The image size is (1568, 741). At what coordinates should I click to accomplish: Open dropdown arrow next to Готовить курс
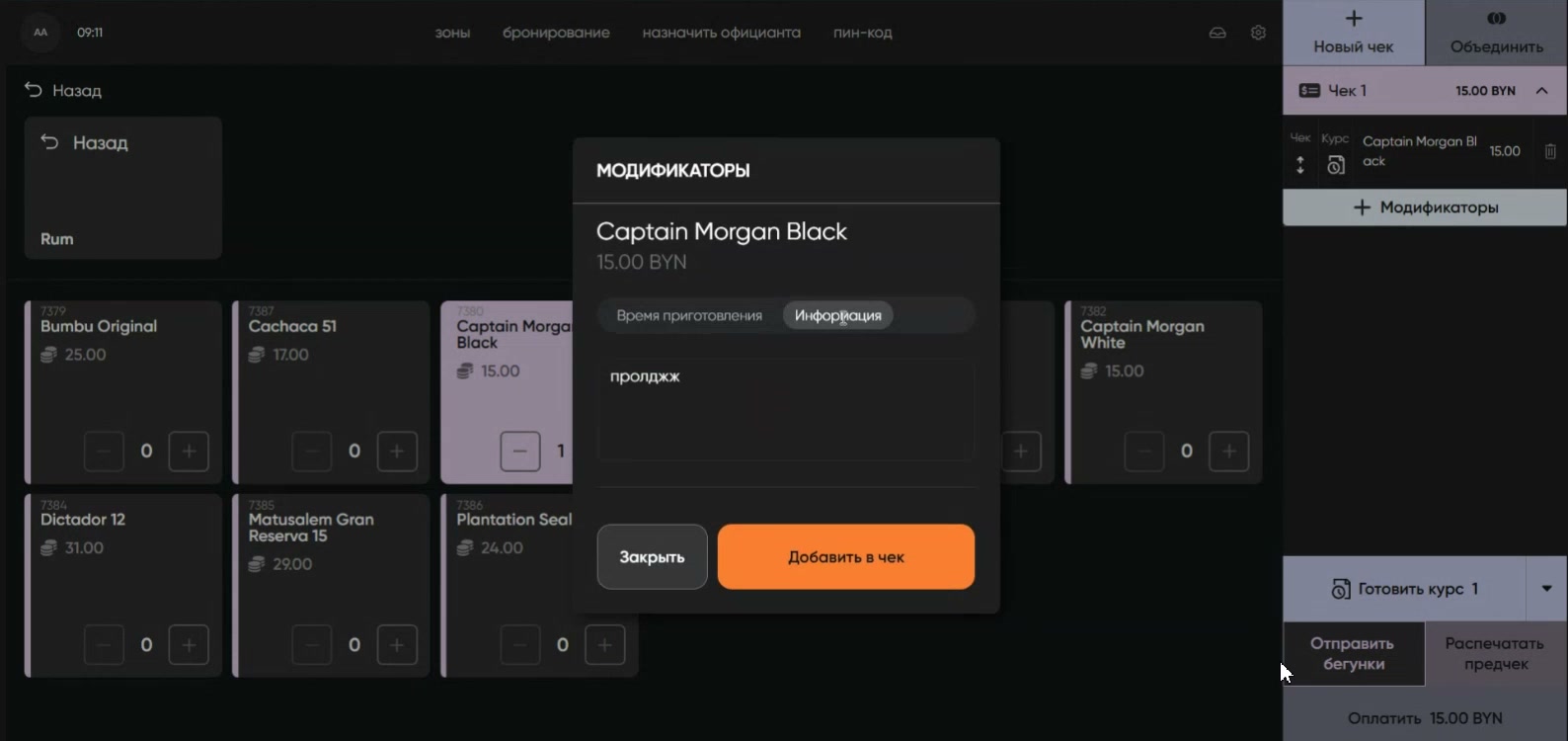pos(1546,589)
